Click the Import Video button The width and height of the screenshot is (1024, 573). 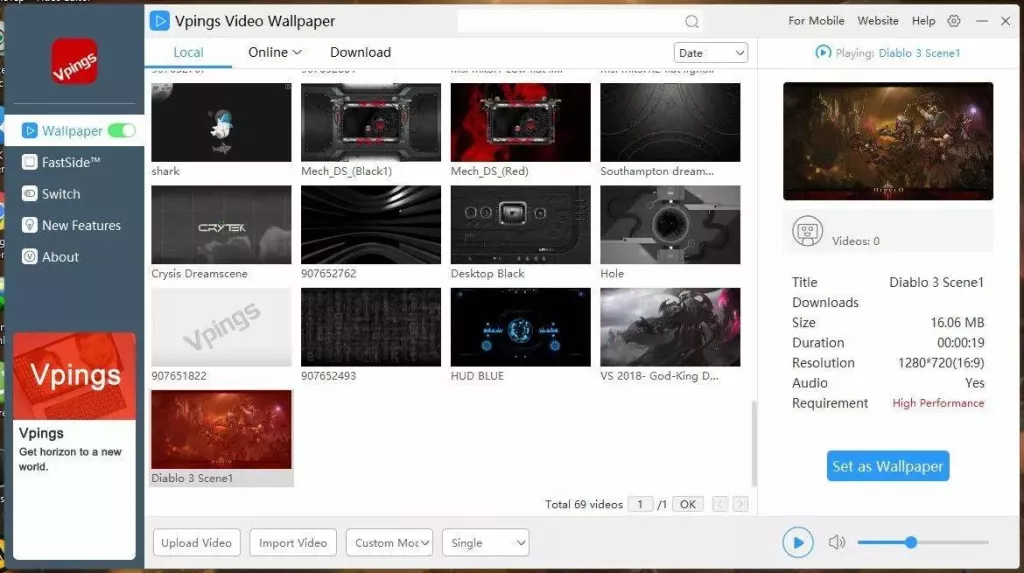[x=293, y=542]
